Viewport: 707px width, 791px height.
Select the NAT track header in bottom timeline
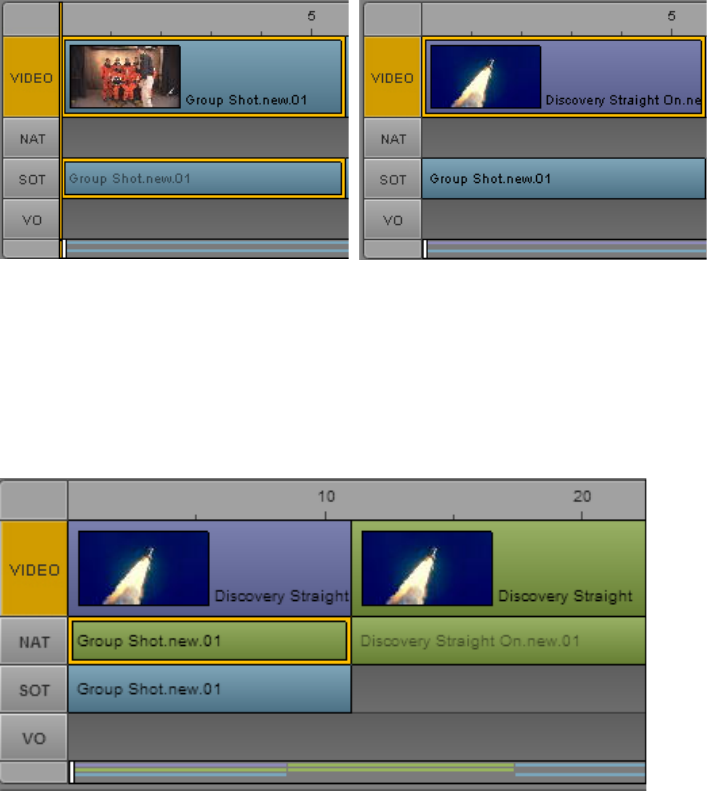click(x=34, y=641)
